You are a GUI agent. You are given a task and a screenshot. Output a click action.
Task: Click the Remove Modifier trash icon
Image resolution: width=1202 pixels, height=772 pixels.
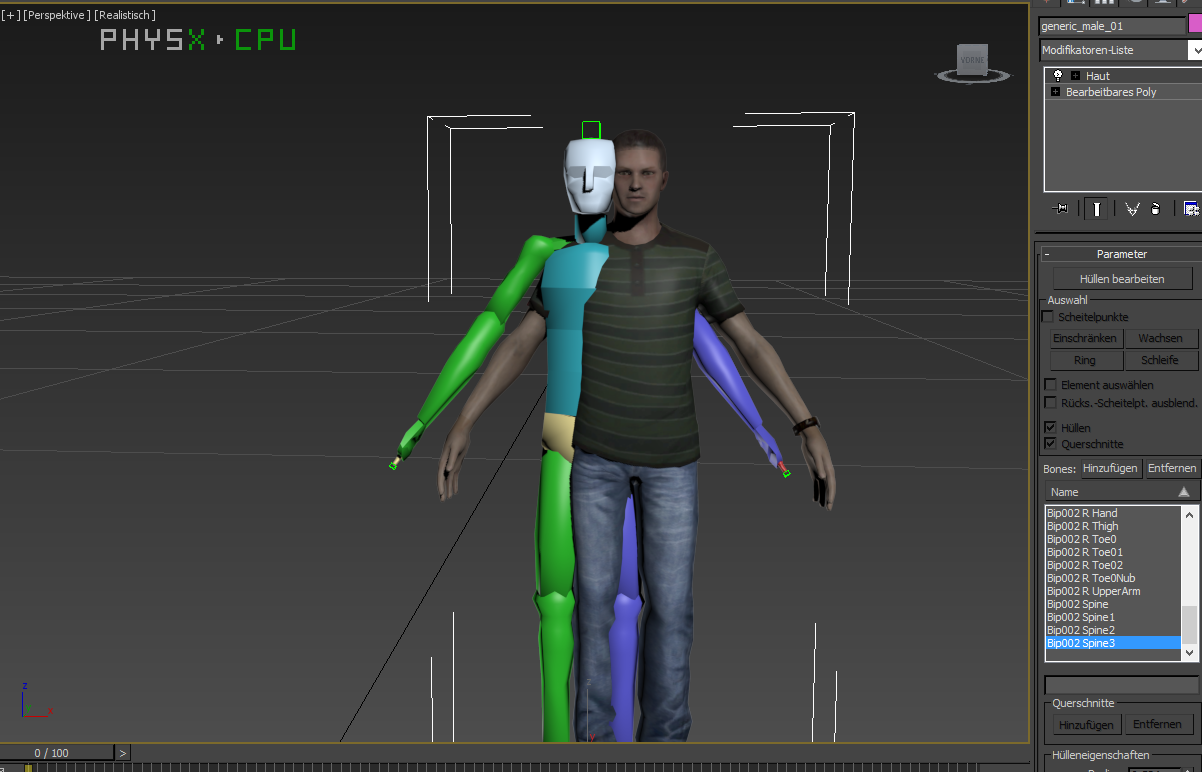tap(1156, 208)
